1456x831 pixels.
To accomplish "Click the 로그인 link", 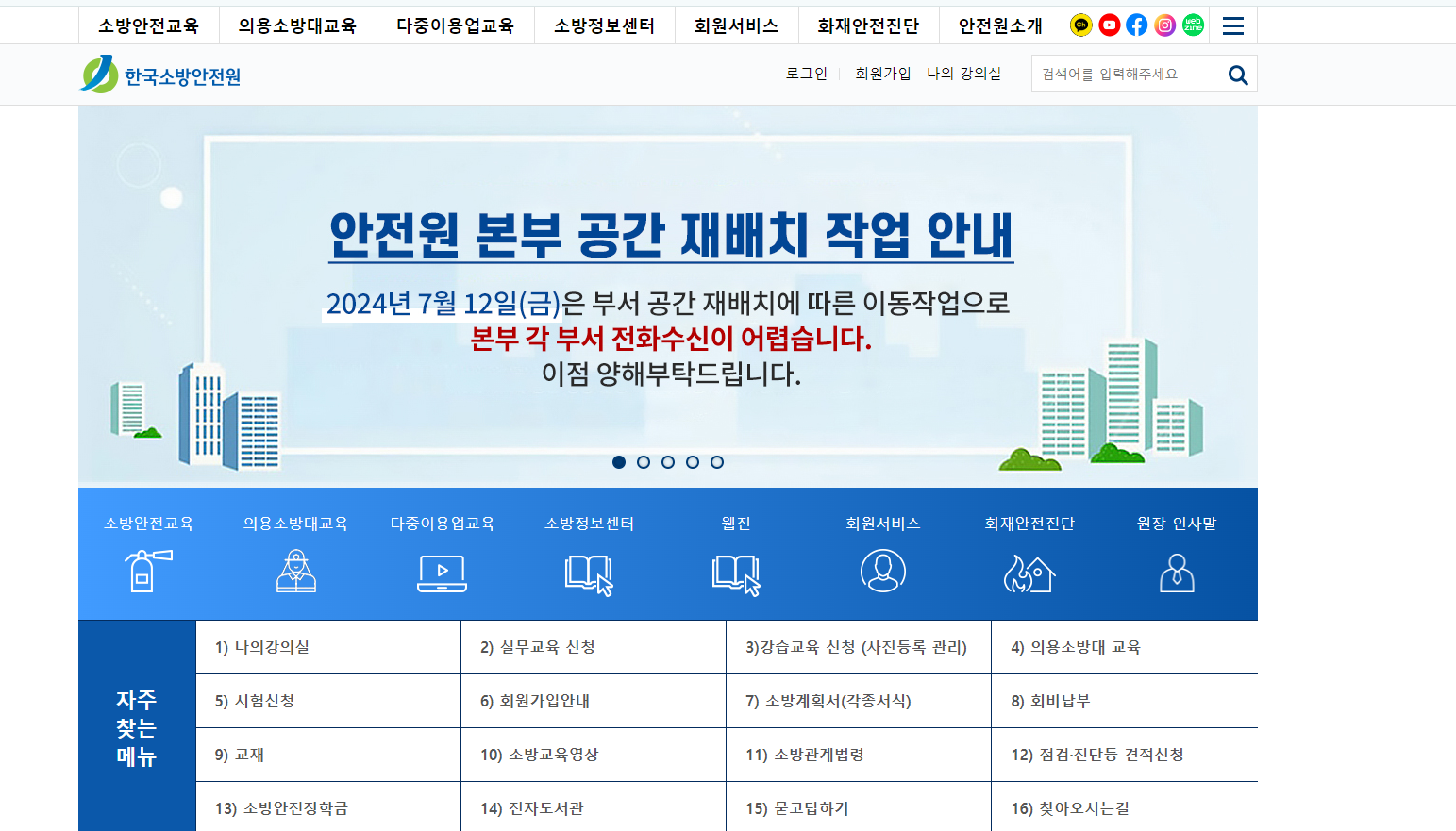I will click(x=807, y=74).
